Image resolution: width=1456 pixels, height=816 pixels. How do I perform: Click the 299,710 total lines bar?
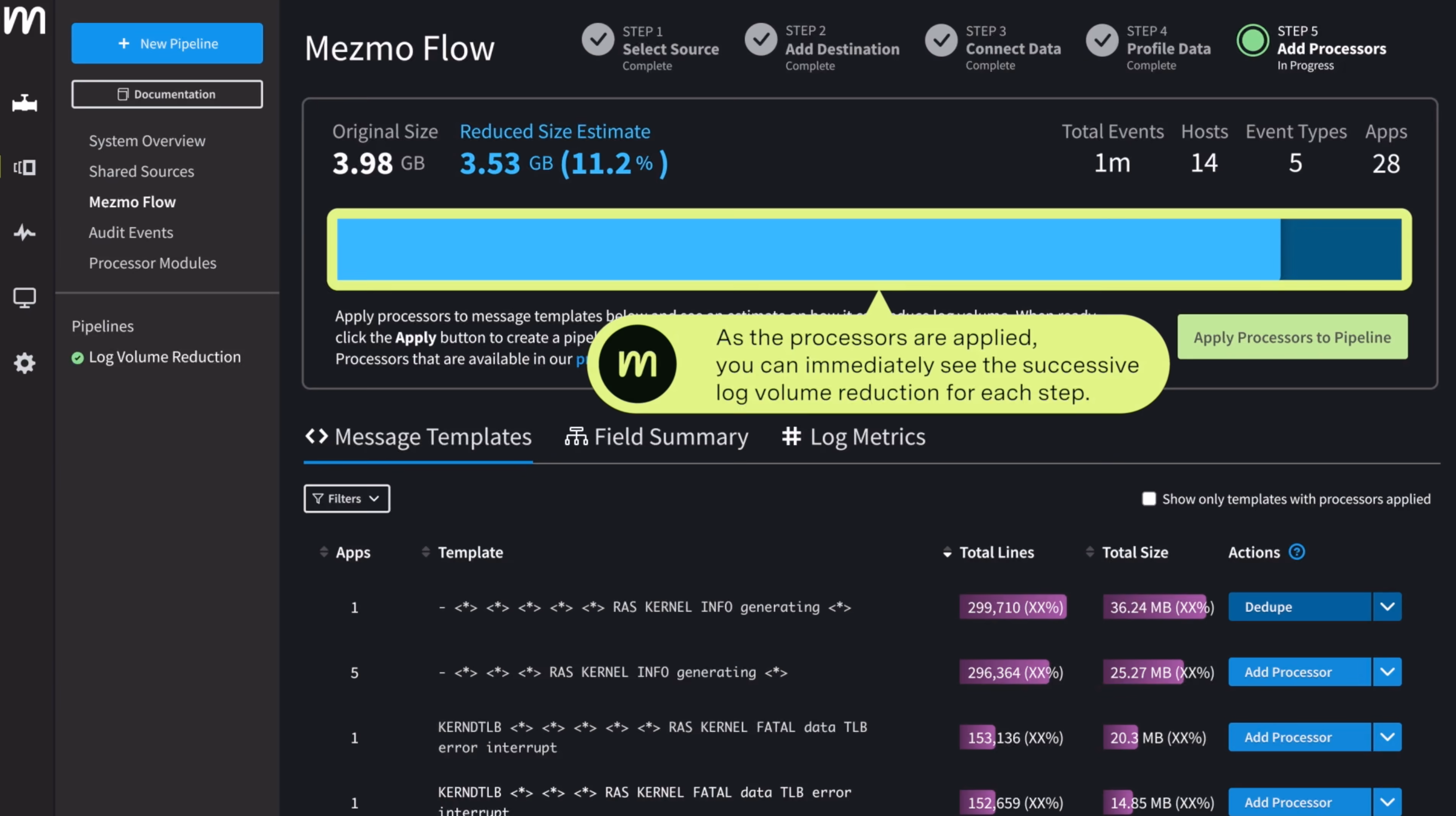tap(1013, 607)
